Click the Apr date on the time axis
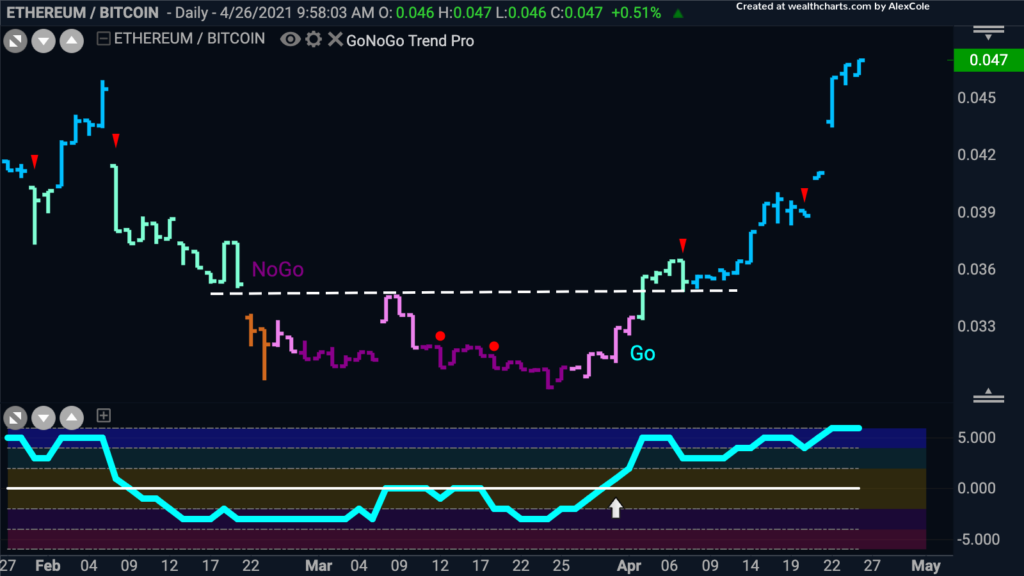This screenshot has height=576, width=1024. tap(629, 566)
